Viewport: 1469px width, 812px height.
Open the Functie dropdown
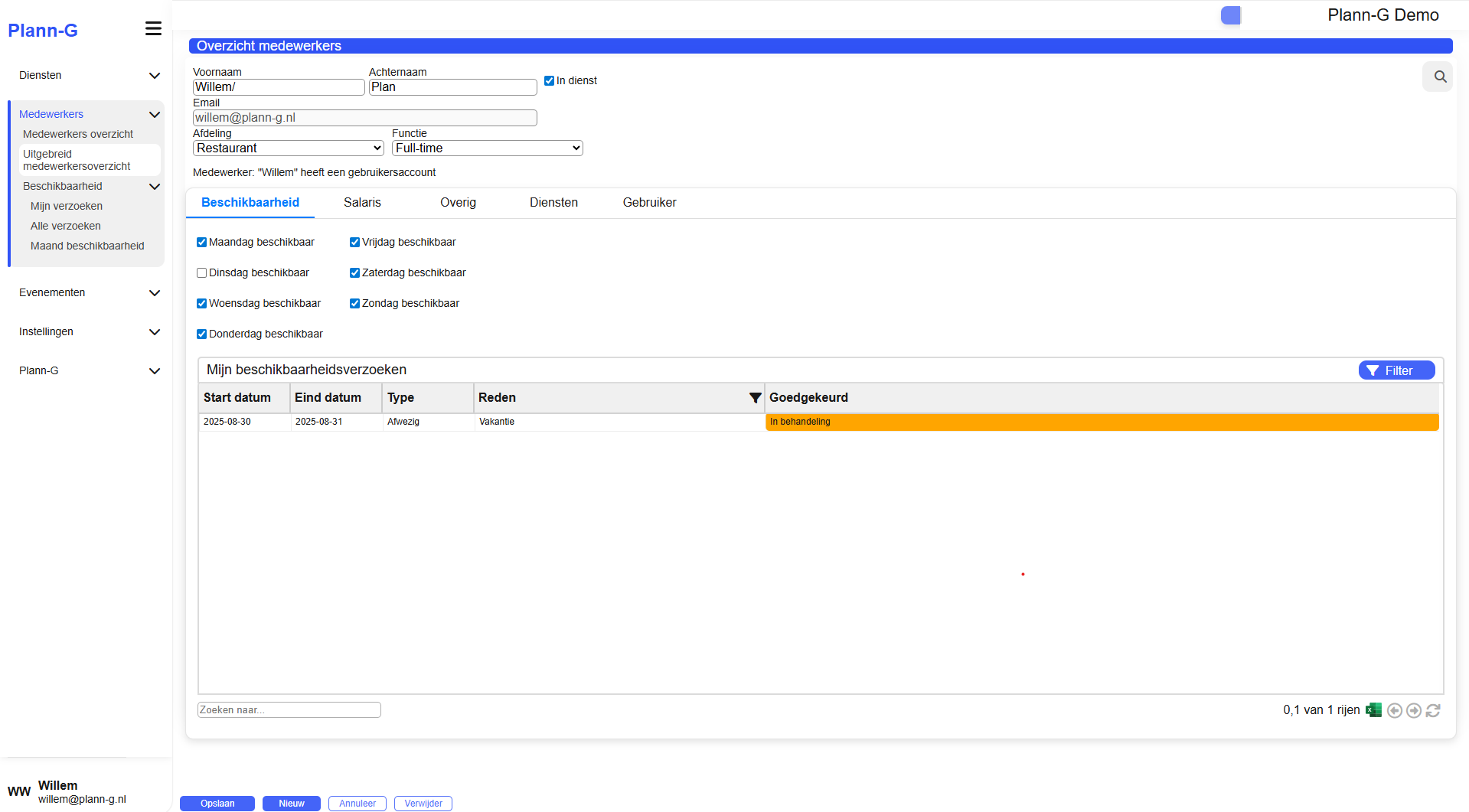(x=487, y=148)
